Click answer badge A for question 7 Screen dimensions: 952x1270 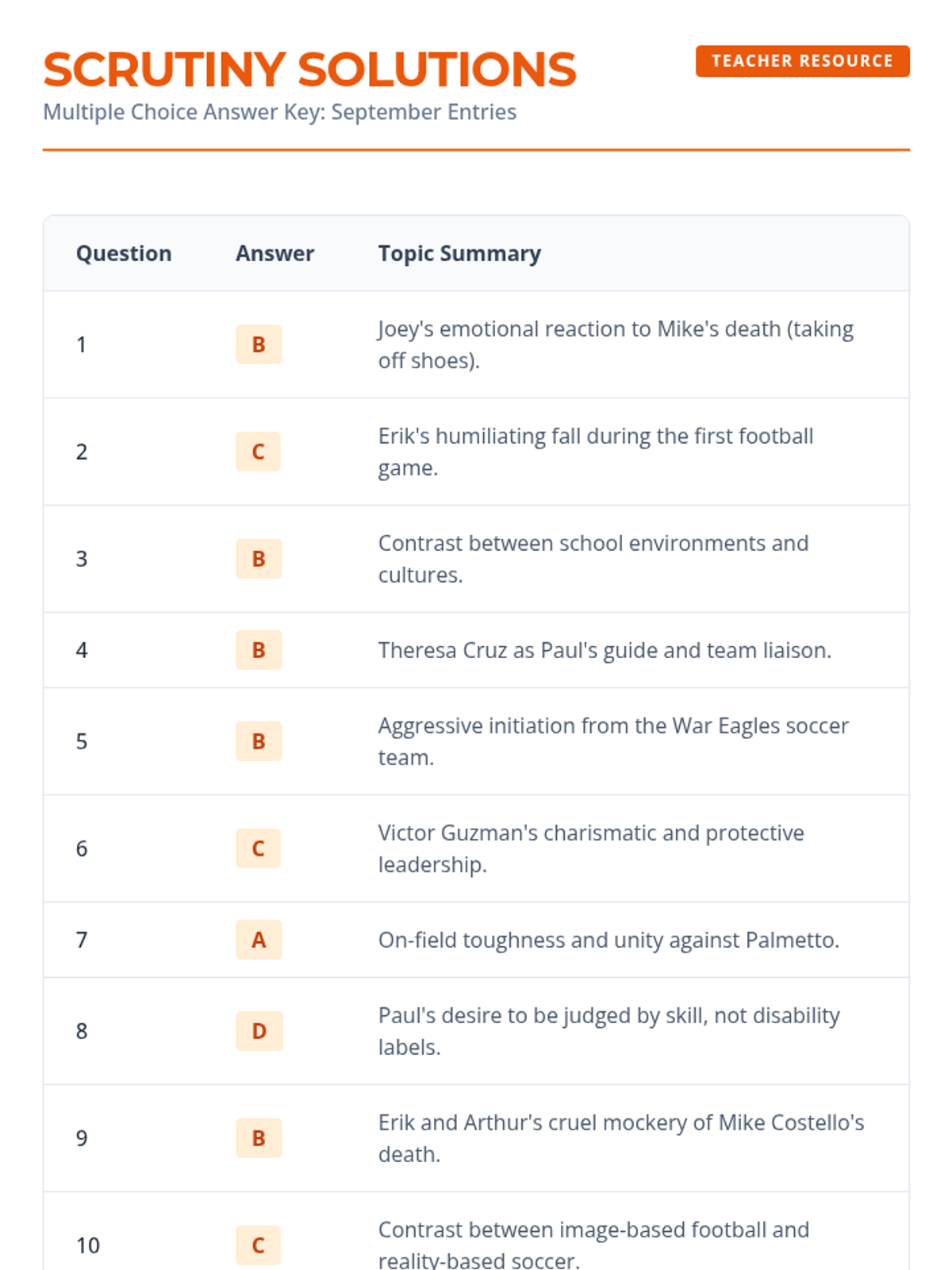point(259,940)
